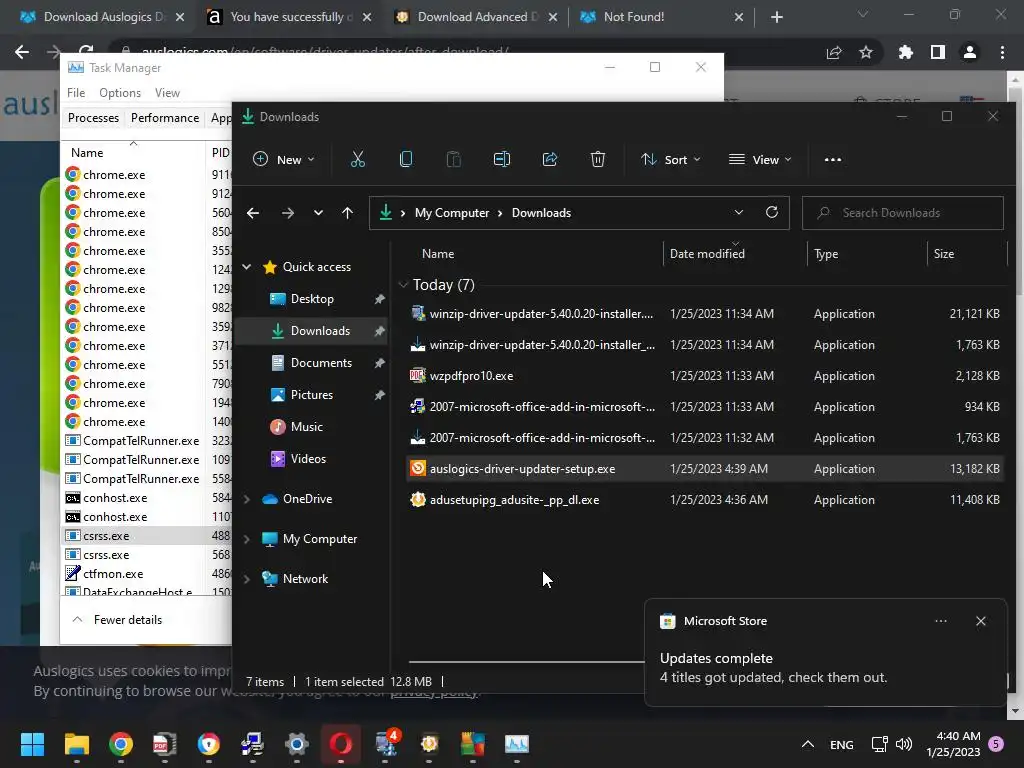Click the pin icon beside Documents

pos(379,363)
